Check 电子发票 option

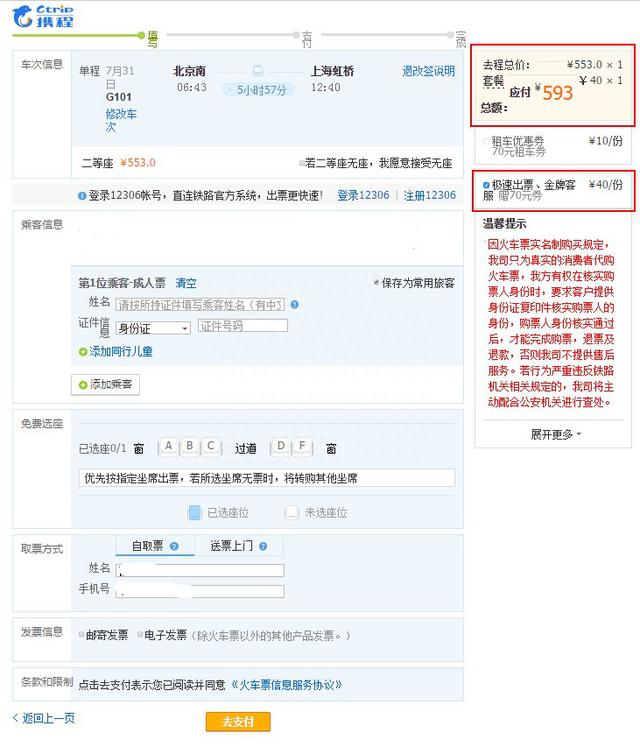[140, 634]
